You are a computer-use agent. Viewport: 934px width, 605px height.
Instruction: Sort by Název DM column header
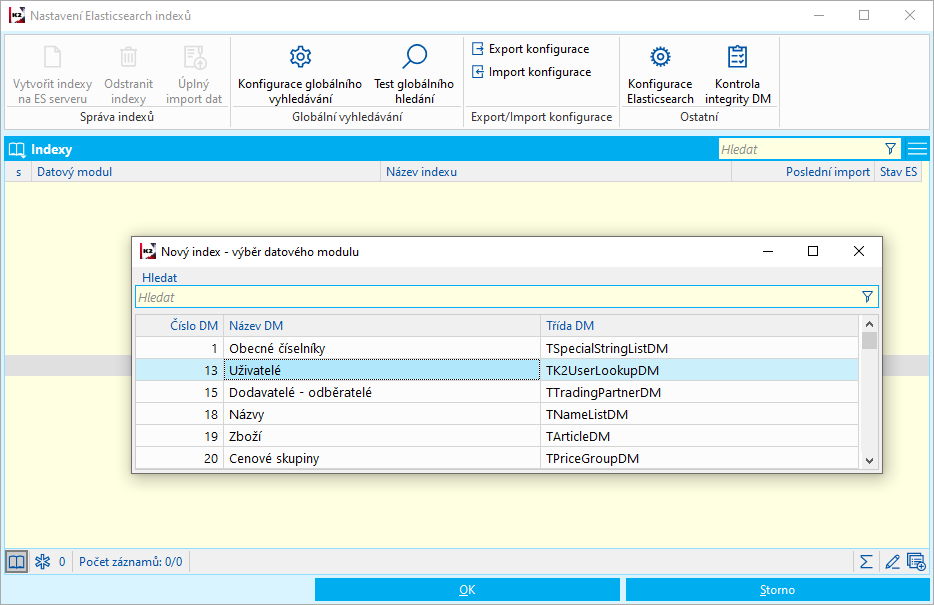coord(382,325)
